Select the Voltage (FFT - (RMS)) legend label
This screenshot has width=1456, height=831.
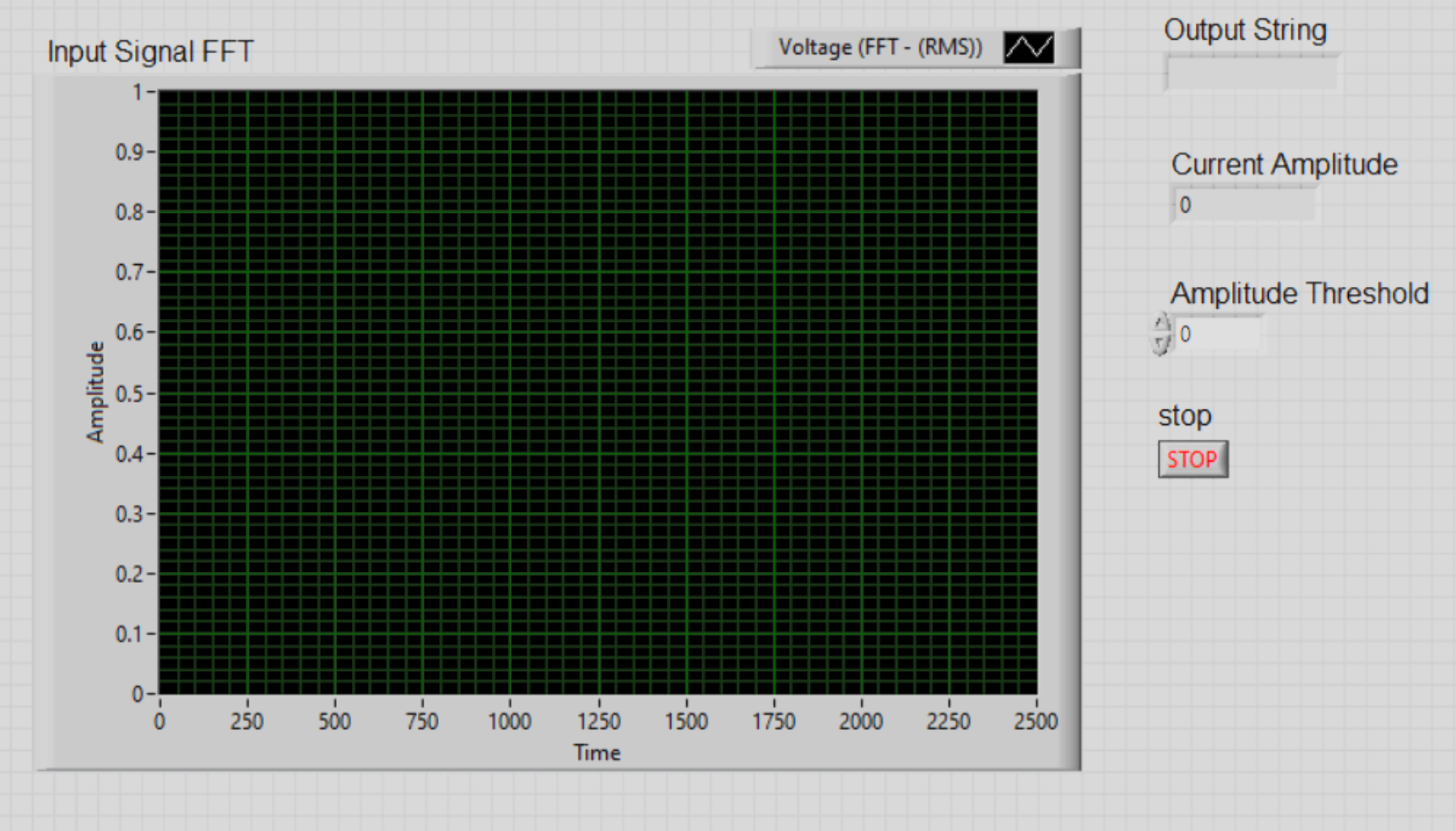(x=880, y=47)
